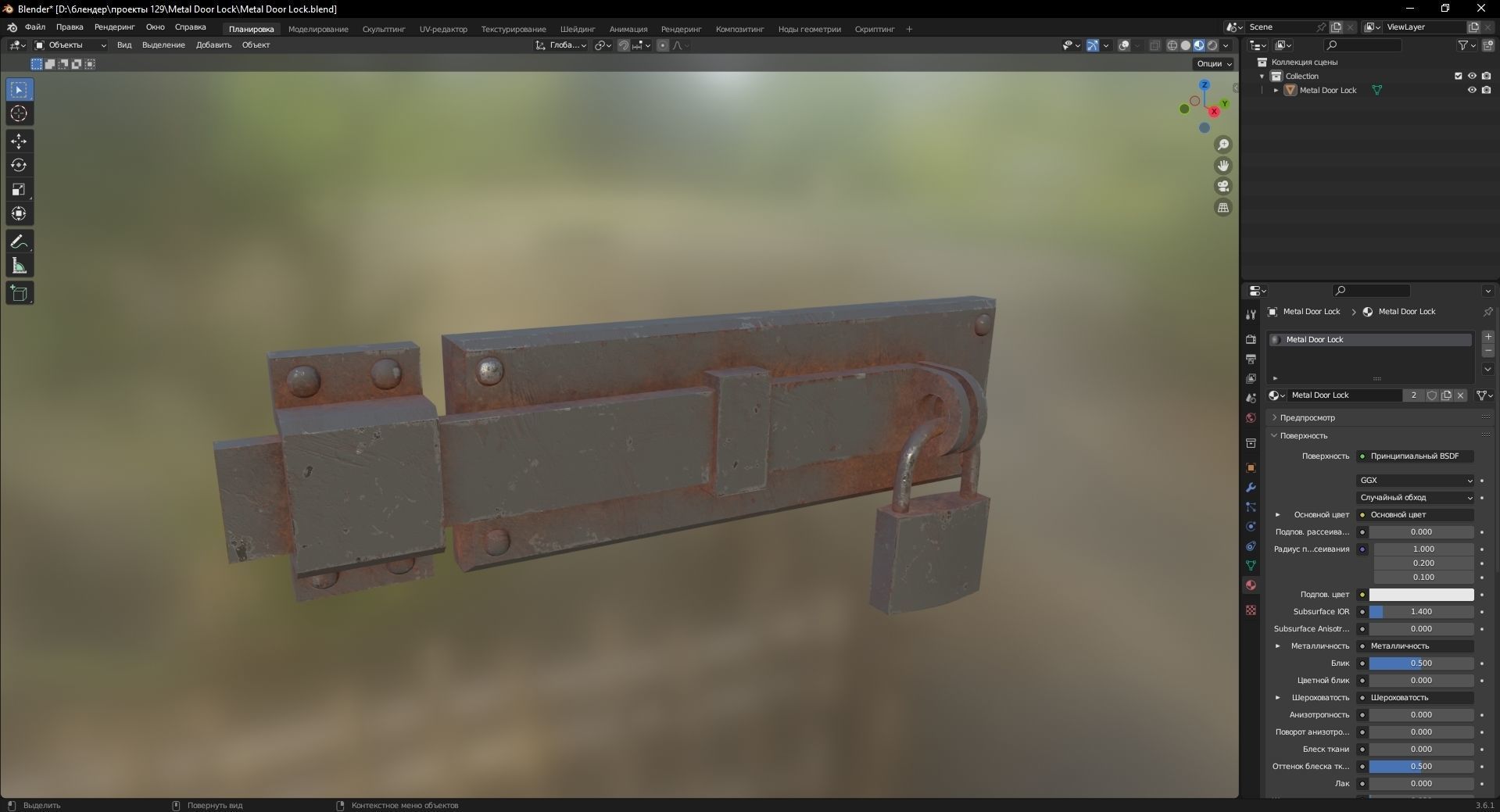Disable Collection in renders camera icon
1500x812 pixels.
point(1486,76)
